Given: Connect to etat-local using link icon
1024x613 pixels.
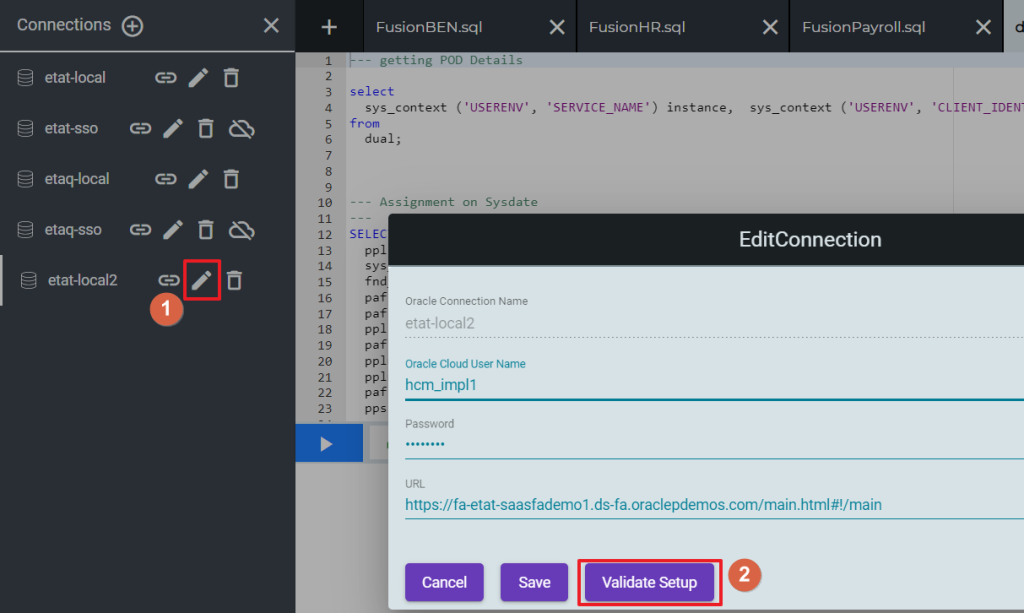Looking at the screenshot, I should (166, 78).
